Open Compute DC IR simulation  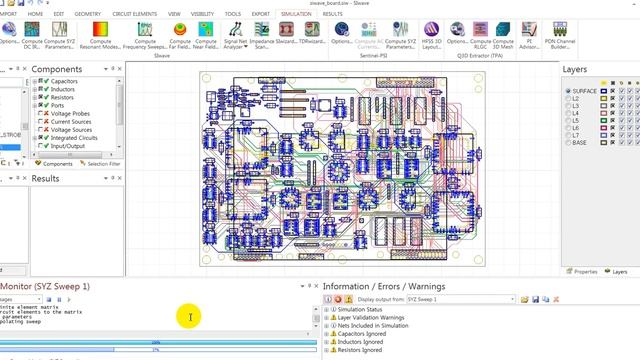click(32, 36)
